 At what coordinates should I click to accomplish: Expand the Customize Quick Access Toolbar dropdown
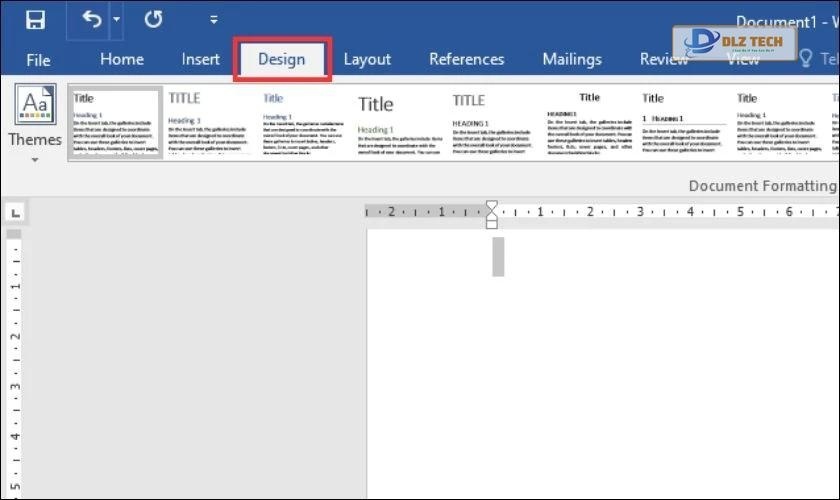coord(213,20)
